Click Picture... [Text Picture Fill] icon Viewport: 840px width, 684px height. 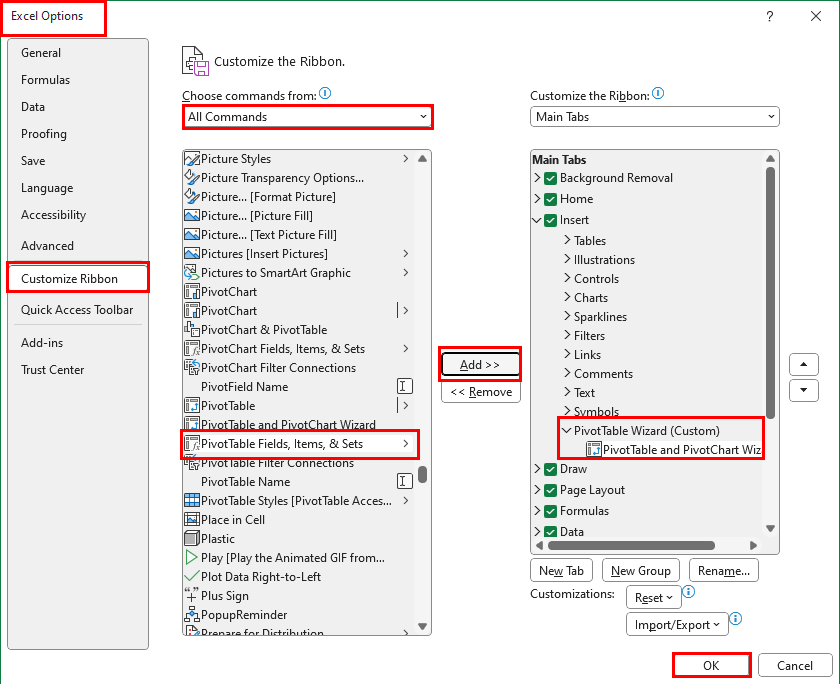pos(192,235)
